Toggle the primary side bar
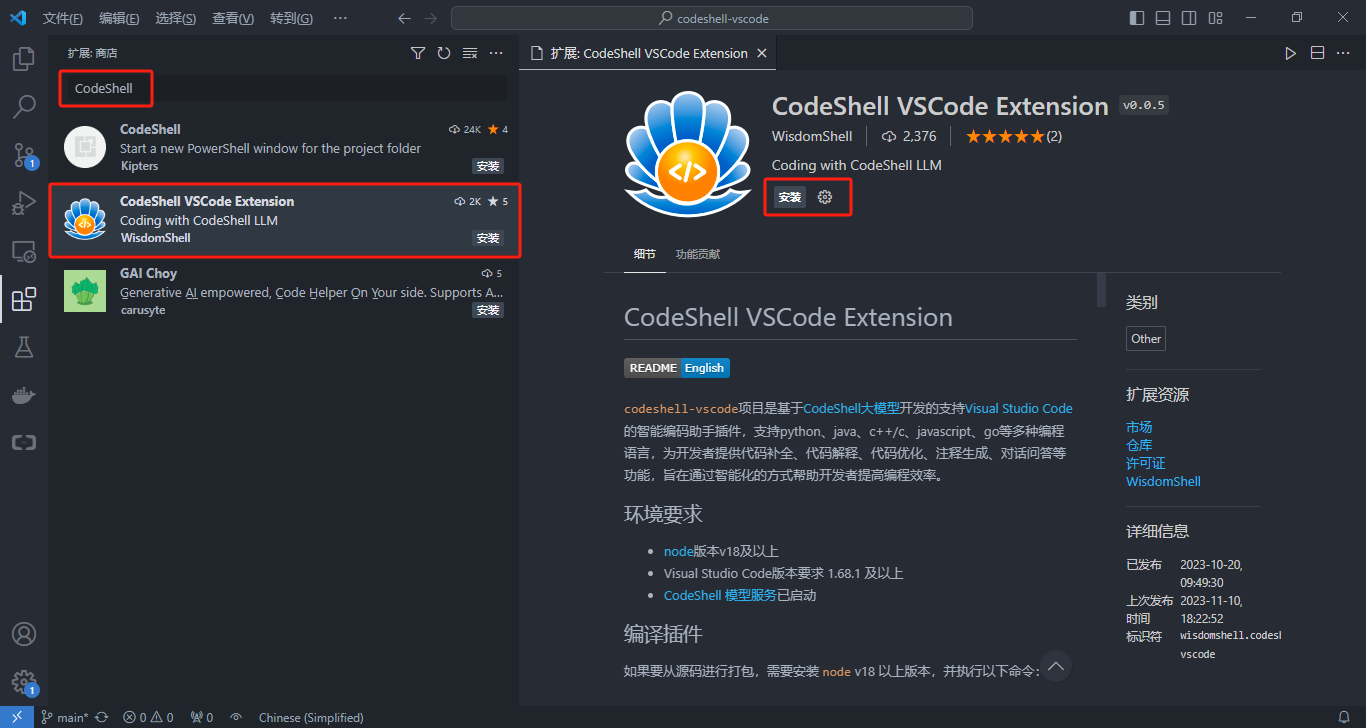 click(x=1137, y=18)
